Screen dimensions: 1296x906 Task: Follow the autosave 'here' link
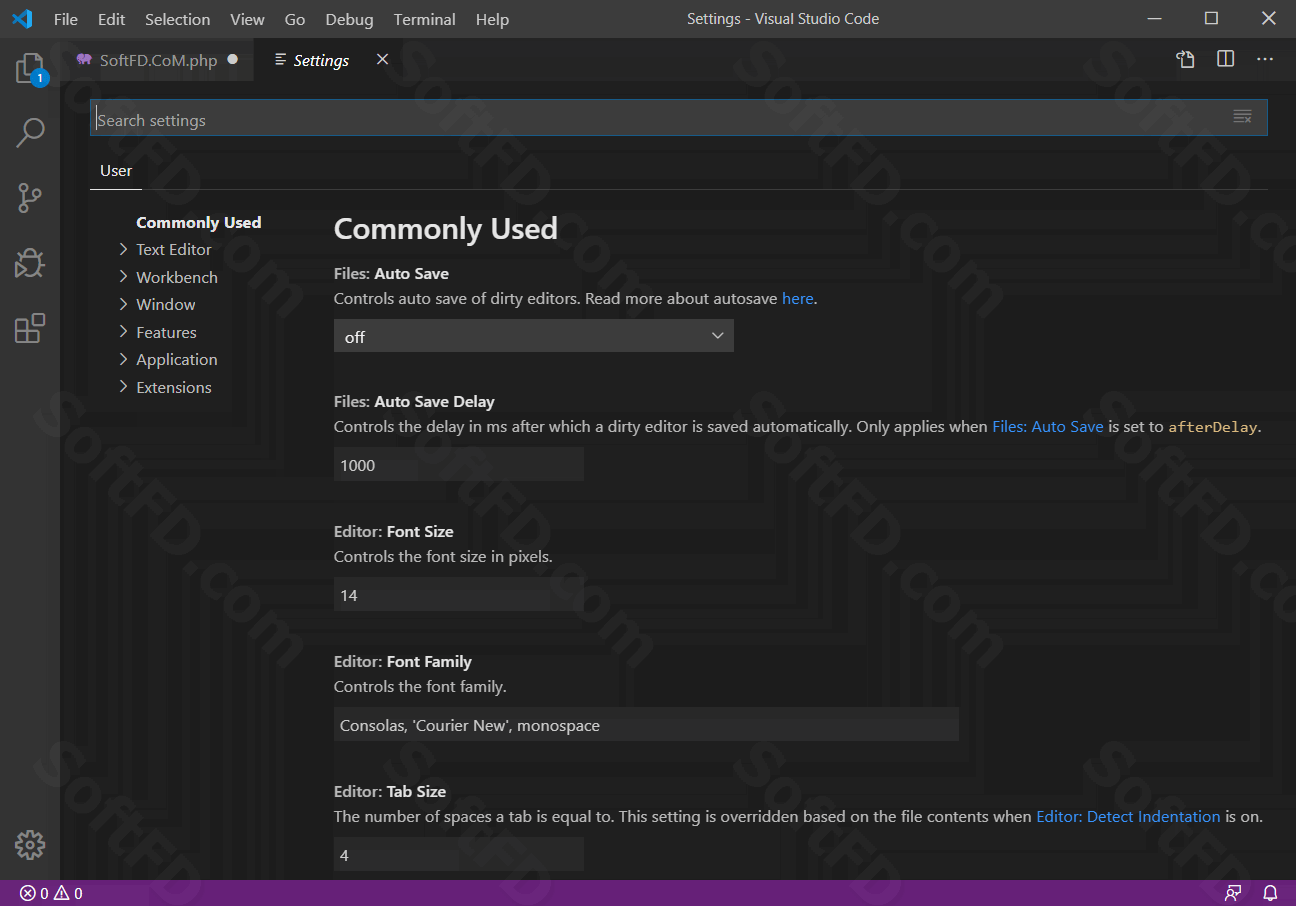click(797, 298)
